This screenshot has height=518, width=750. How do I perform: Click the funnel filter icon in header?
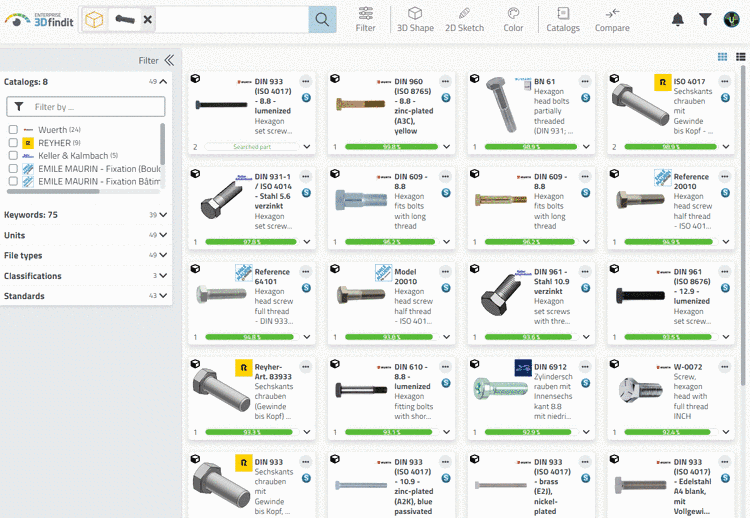705,20
